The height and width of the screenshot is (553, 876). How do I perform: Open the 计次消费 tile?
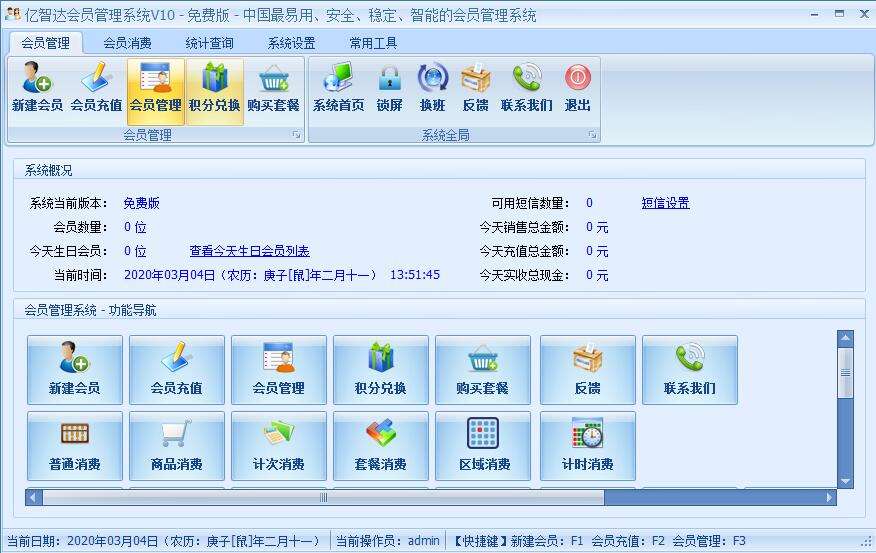(x=279, y=446)
